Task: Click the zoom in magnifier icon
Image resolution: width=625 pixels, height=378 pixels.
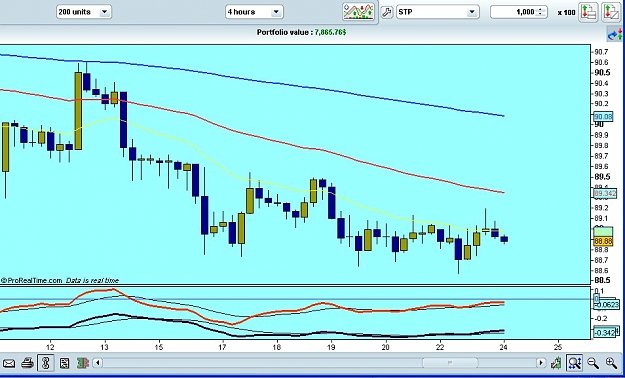Action: pos(611,363)
